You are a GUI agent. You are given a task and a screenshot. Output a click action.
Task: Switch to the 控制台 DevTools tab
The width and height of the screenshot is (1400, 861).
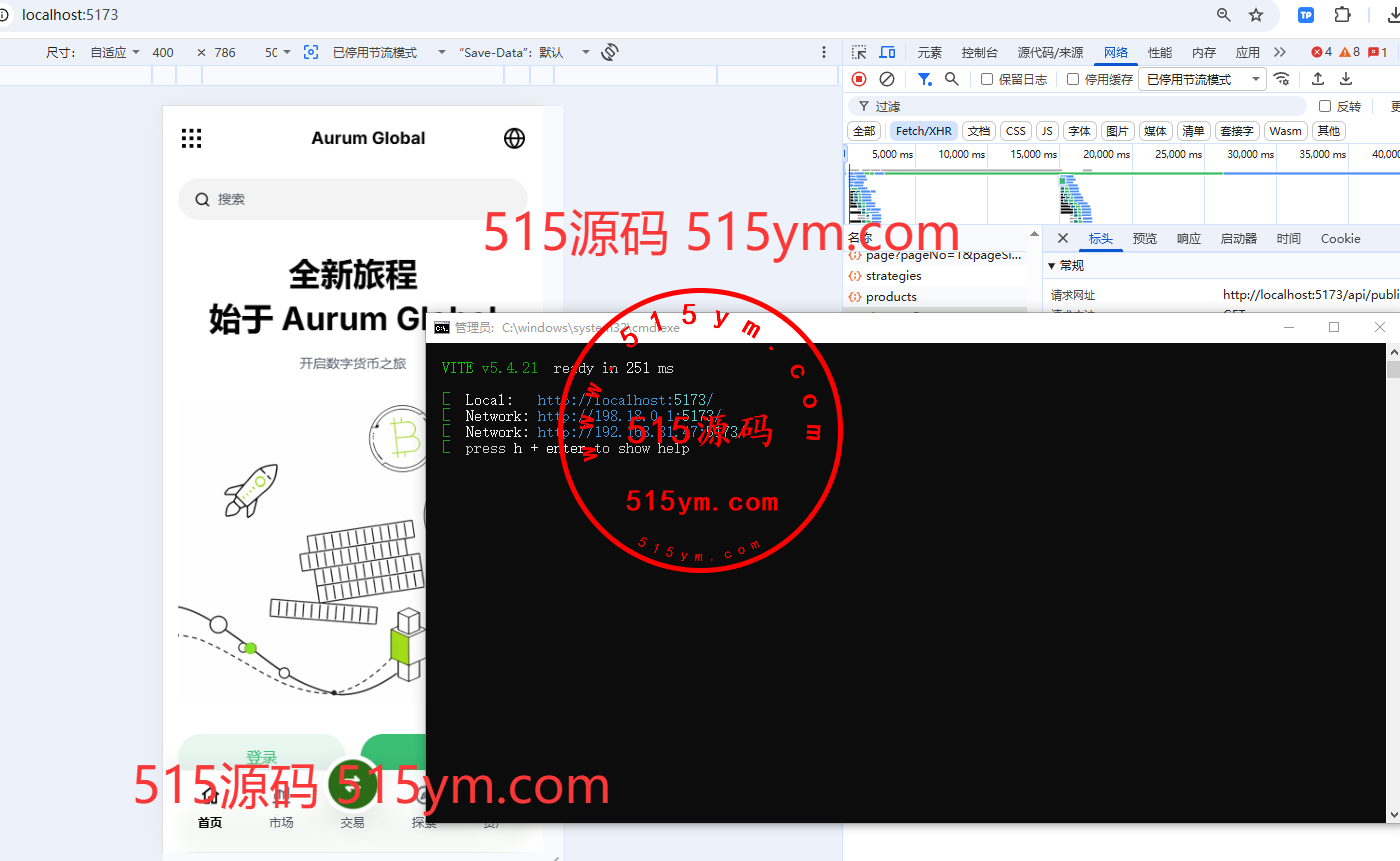[x=979, y=52]
